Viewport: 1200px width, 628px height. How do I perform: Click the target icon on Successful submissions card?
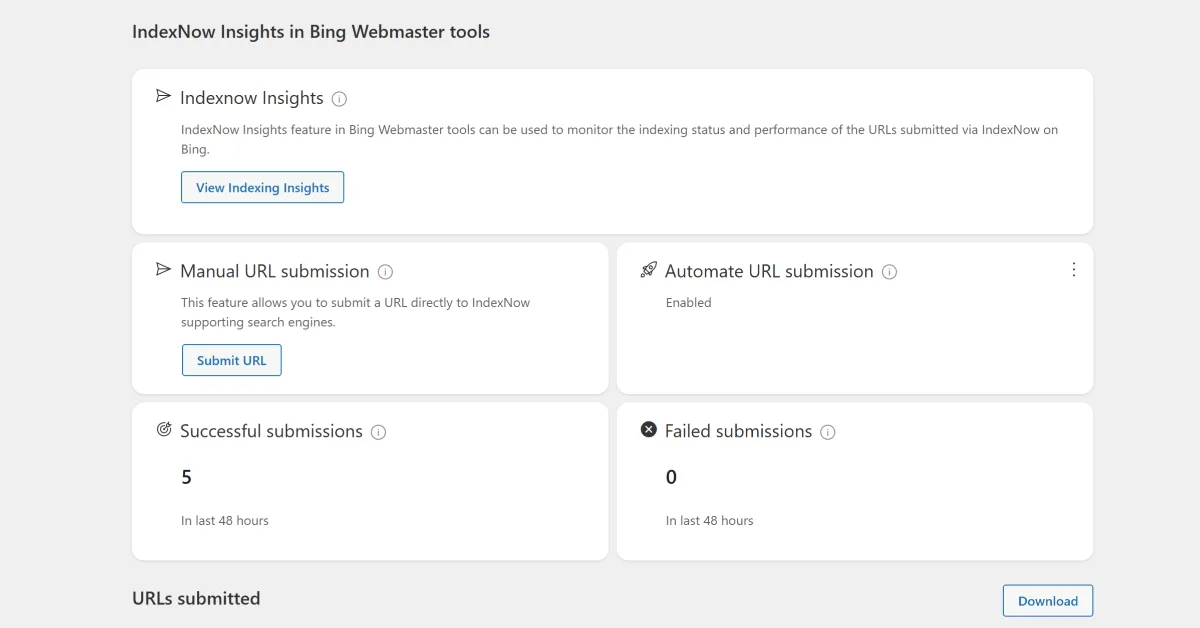point(164,430)
